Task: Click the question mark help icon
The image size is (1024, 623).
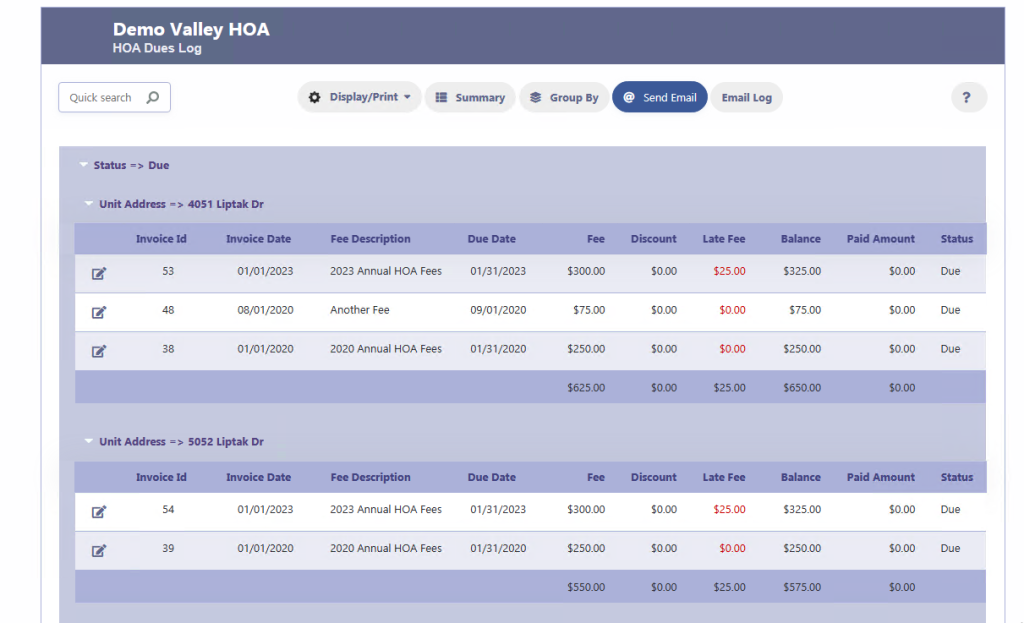Action: (x=967, y=97)
